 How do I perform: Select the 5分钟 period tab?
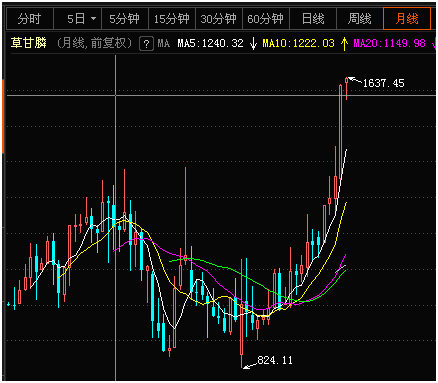(x=124, y=19)
